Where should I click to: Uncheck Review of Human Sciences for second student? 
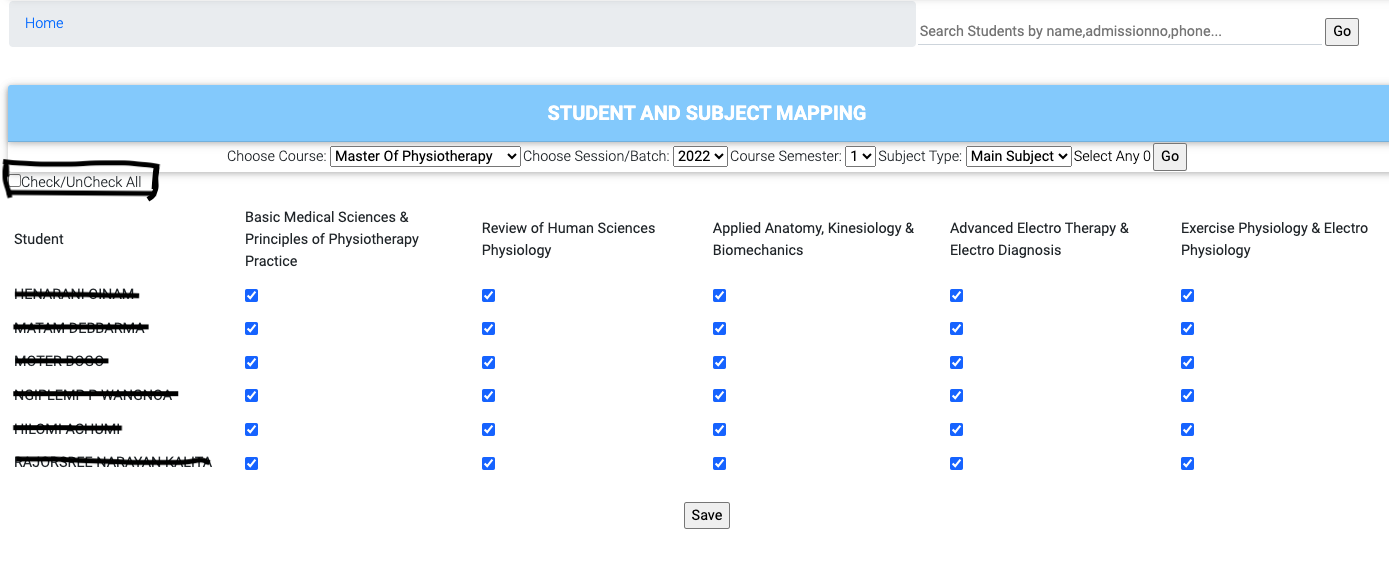[x=488, y=329]
